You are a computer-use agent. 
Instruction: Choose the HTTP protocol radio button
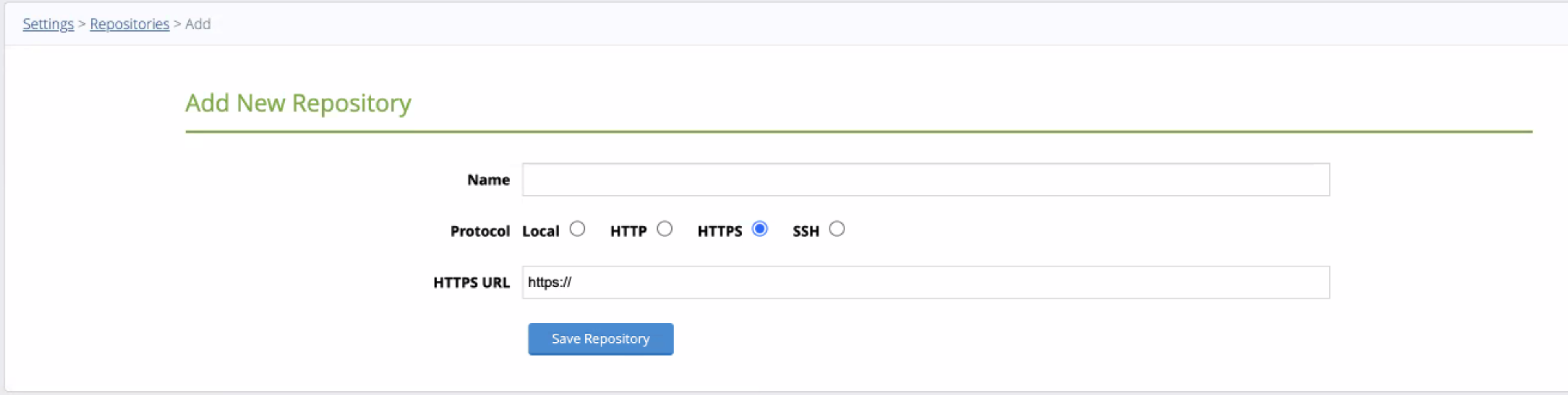pyautogui.click(x=665, y=229)
